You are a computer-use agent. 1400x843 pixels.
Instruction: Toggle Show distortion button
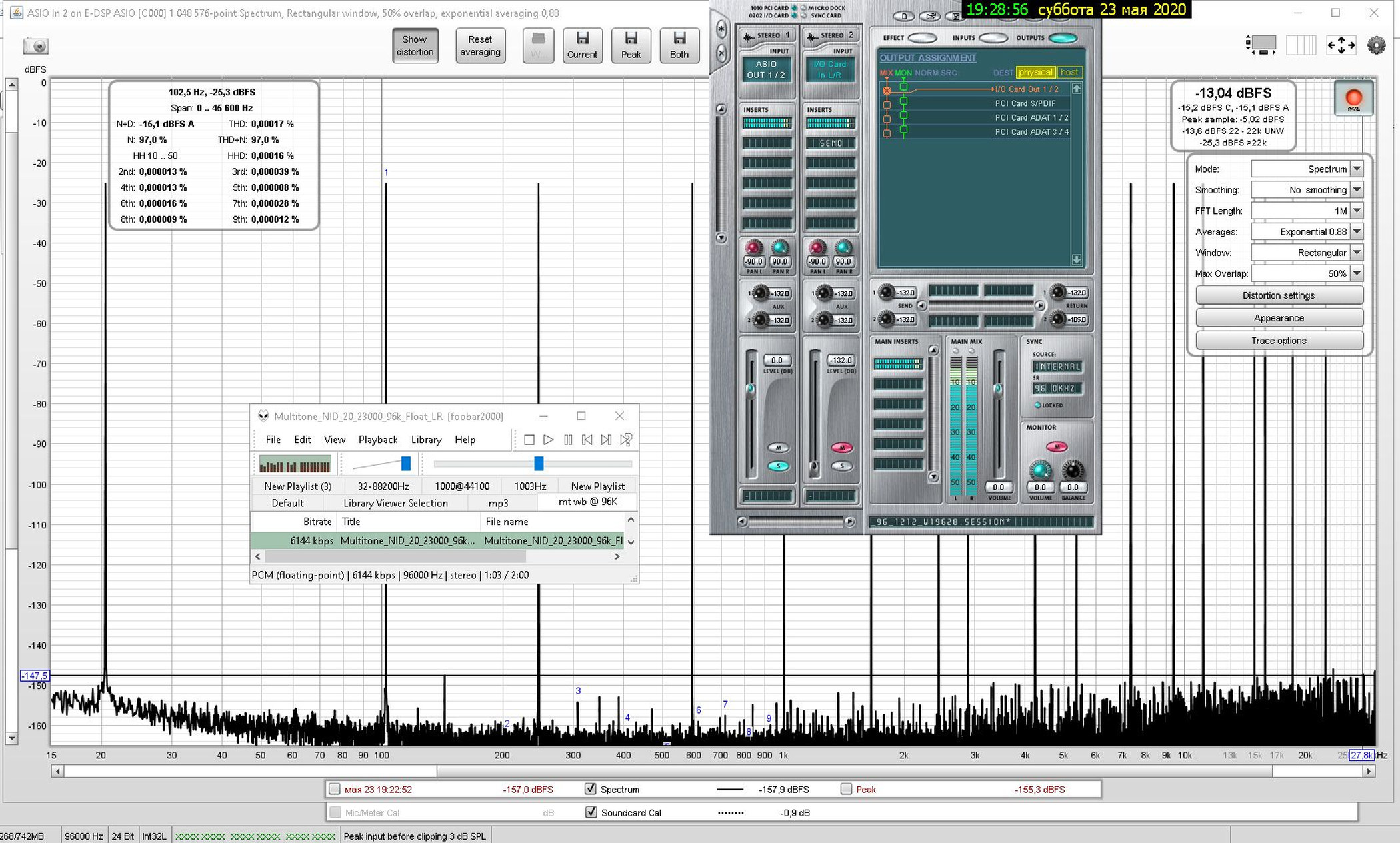point(415,45)
